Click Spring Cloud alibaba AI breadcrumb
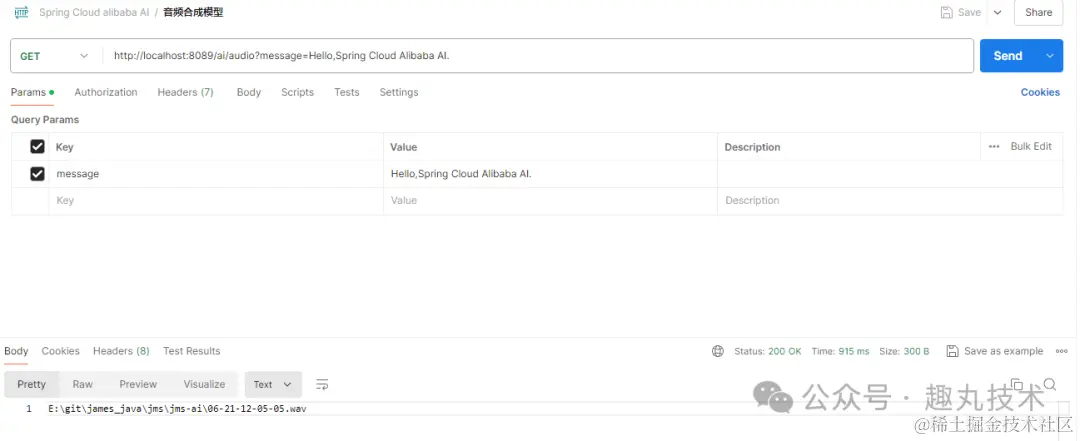The width and height of the screenshot is (1080, 441). click(x=94, y=12)
